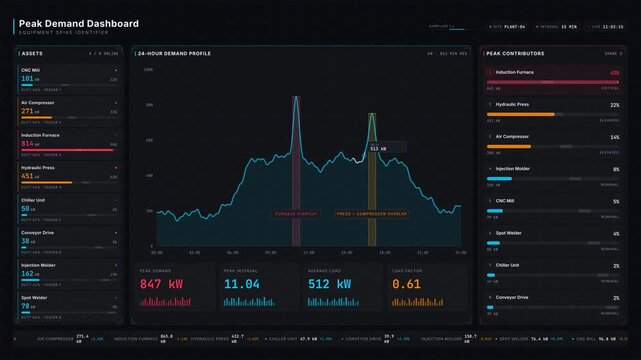Screen dimensions: 641x360
Task: Click the Peak Interval 11.04 value
Action: tap(242, 284)
